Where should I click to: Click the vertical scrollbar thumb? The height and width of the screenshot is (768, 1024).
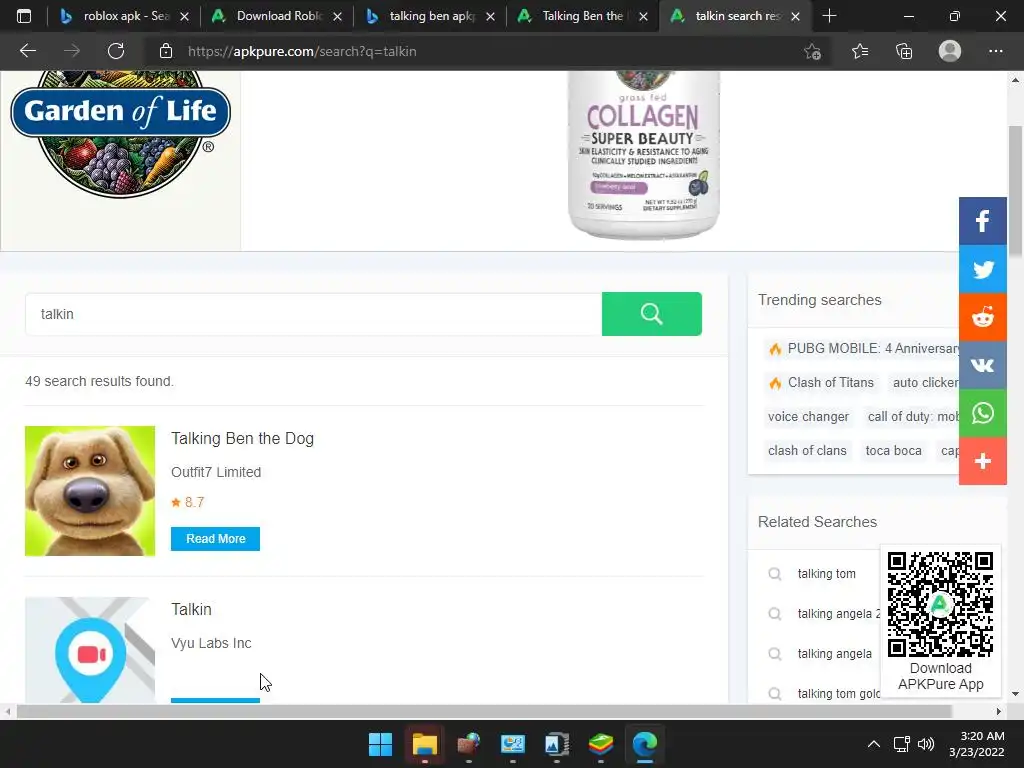point(1015,191)
